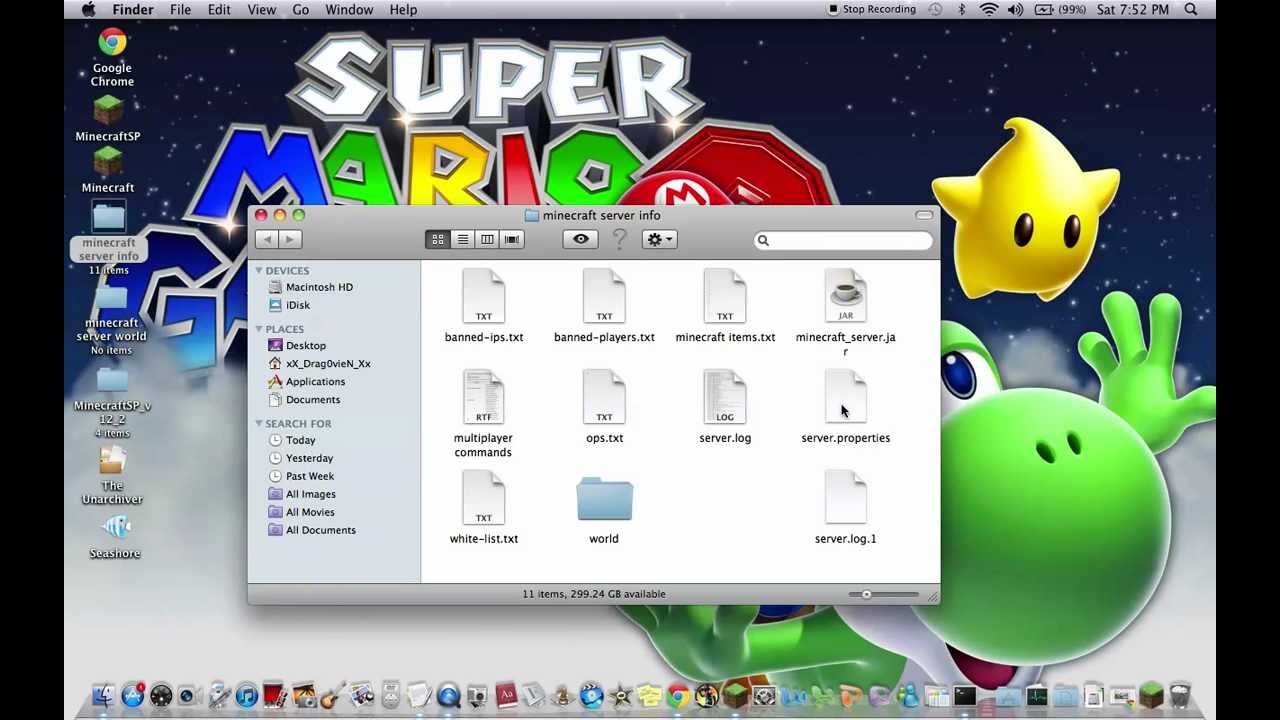This screenshot has width=1280, height=720.
Task: Open the File menu
Action: tap(180, 9)
